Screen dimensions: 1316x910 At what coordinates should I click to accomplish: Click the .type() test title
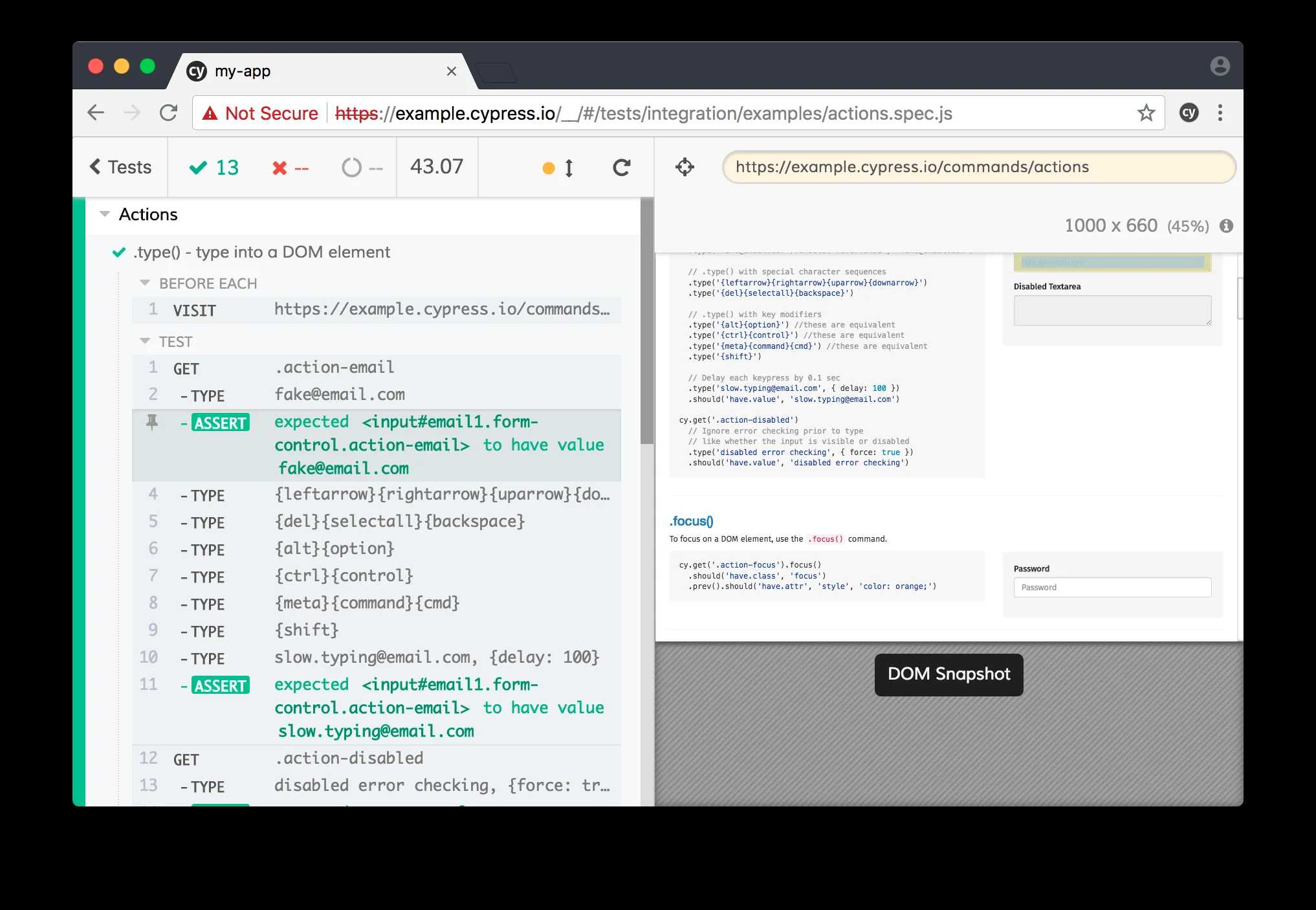tap(261, 252)
